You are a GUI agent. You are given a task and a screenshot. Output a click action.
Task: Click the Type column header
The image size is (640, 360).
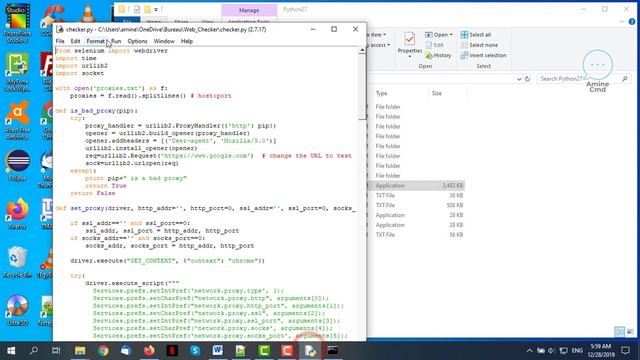[x=382, y=93]
